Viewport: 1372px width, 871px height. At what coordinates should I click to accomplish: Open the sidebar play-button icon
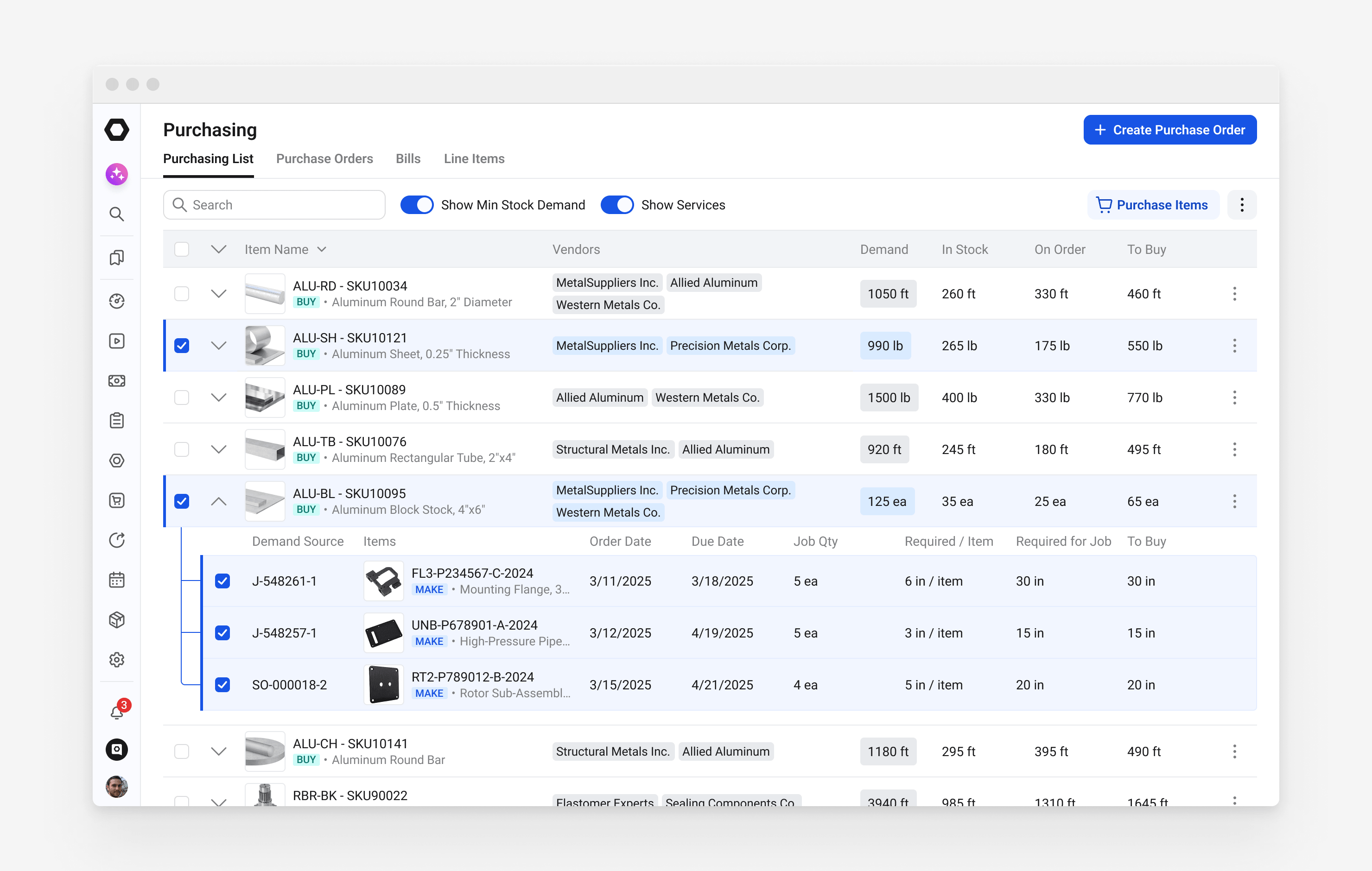click(117, 341)
